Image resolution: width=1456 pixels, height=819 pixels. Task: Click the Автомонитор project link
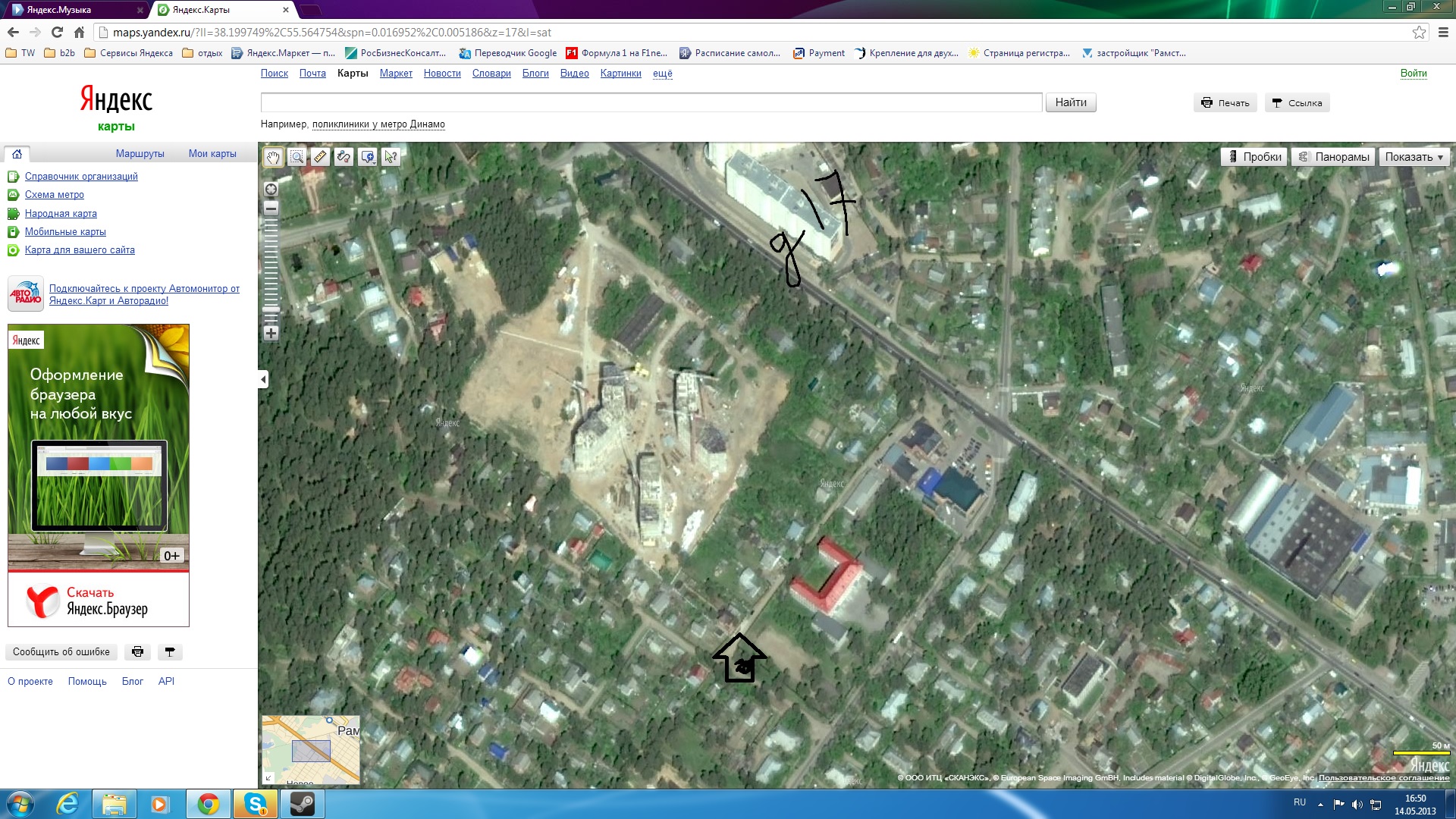click(144, 295)
